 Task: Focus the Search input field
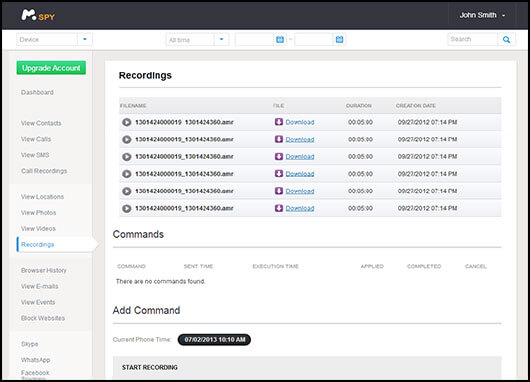tap(473, 40)
